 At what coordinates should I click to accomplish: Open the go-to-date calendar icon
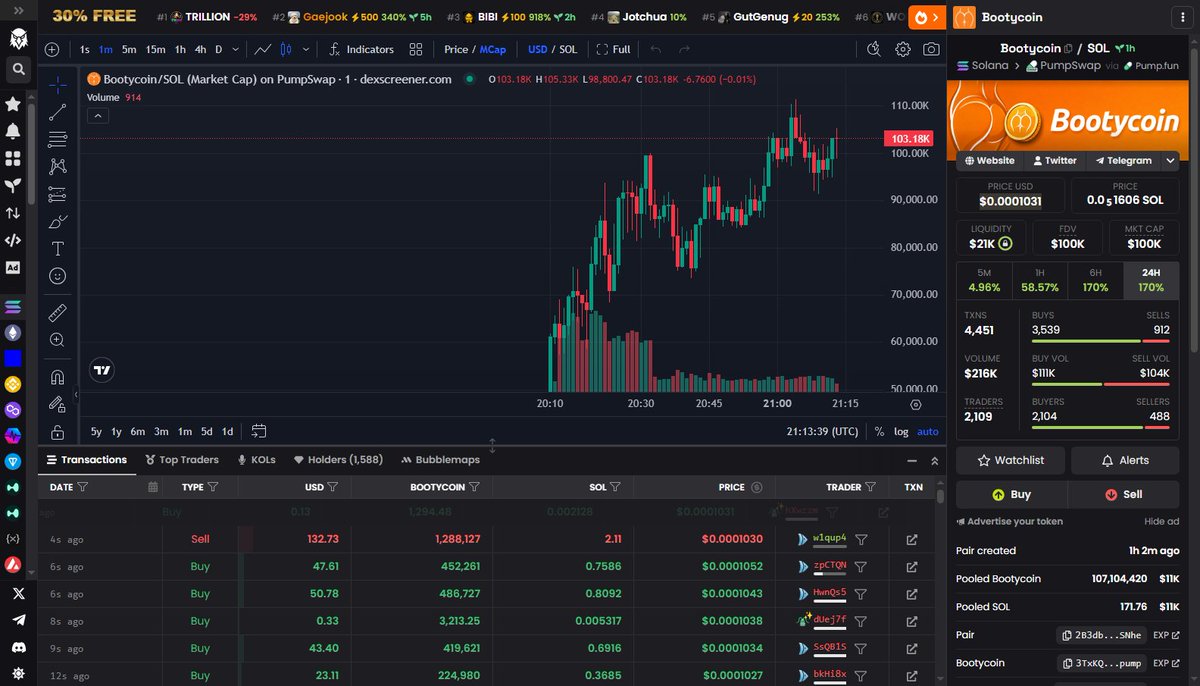[x=259, y=431]
